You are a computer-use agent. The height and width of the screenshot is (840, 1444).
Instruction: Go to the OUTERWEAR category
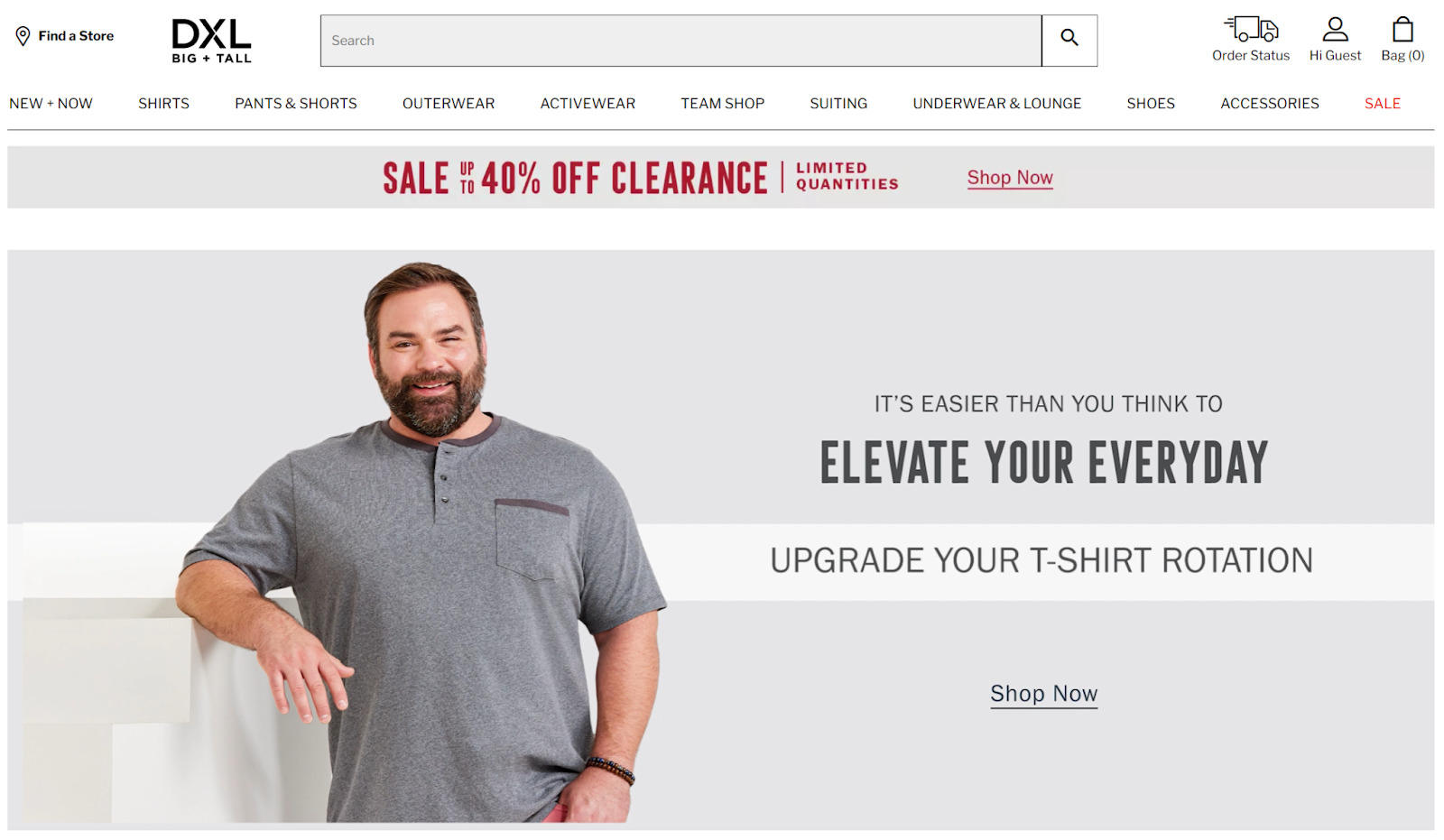[x=449, y=104]
